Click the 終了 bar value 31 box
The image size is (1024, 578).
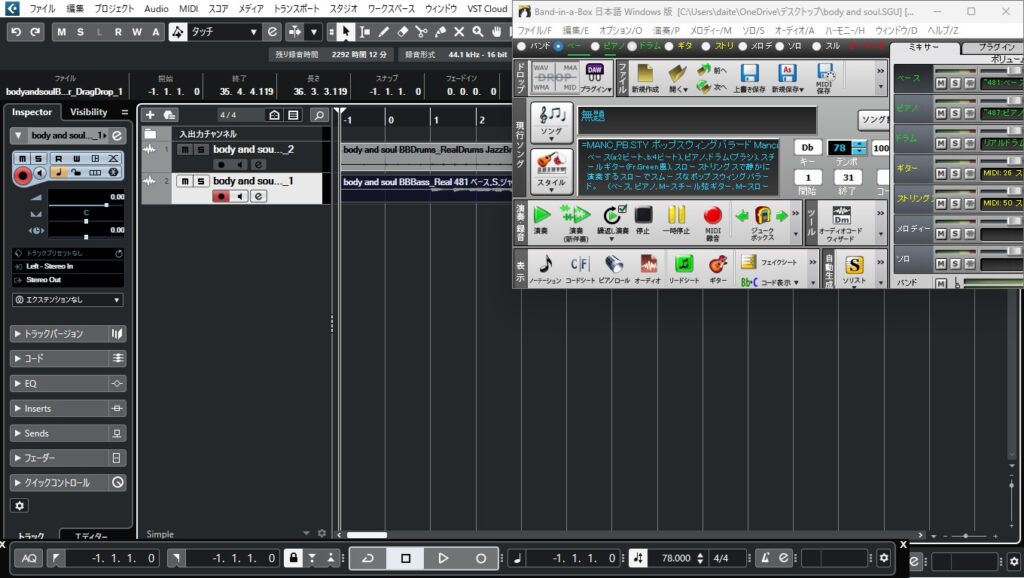click(x=848, y=177)
